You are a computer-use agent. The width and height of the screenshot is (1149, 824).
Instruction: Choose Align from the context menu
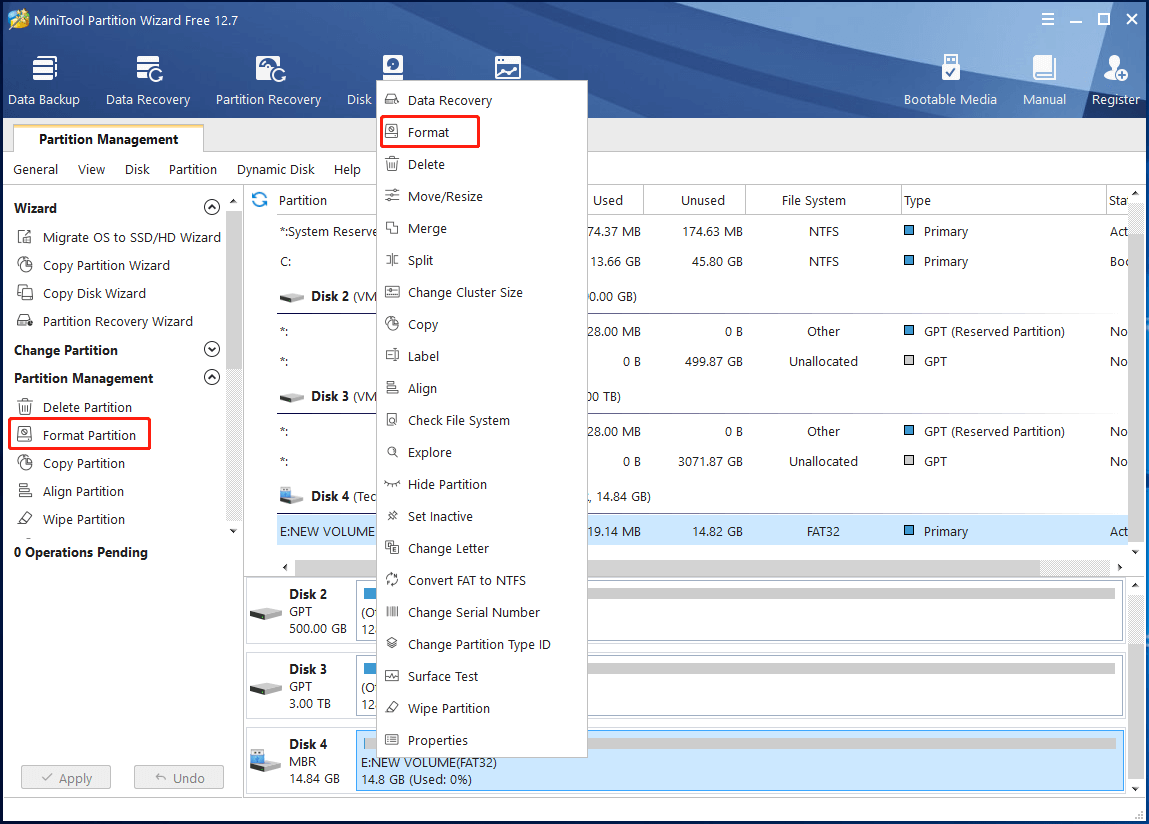481,389
